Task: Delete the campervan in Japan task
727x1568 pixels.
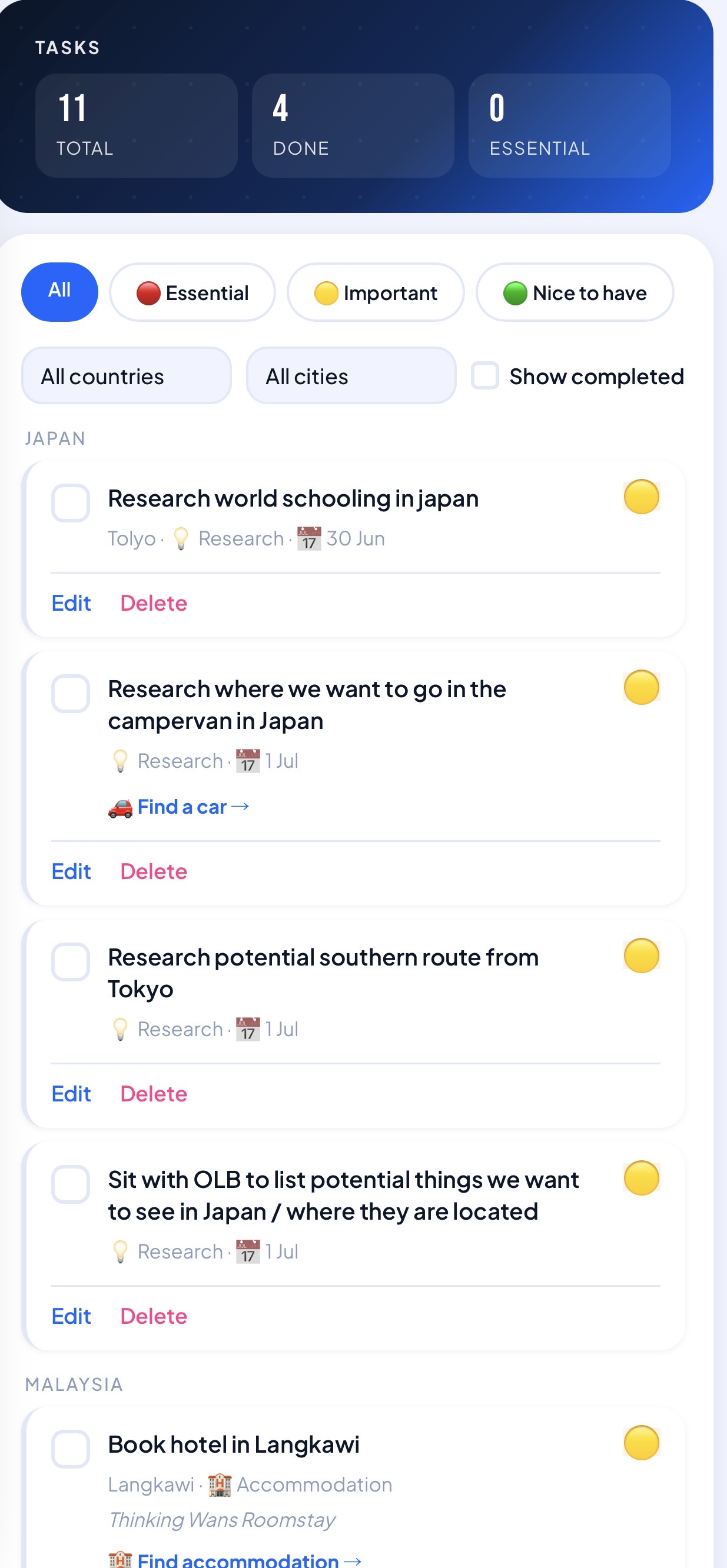Action: (154, 871)
